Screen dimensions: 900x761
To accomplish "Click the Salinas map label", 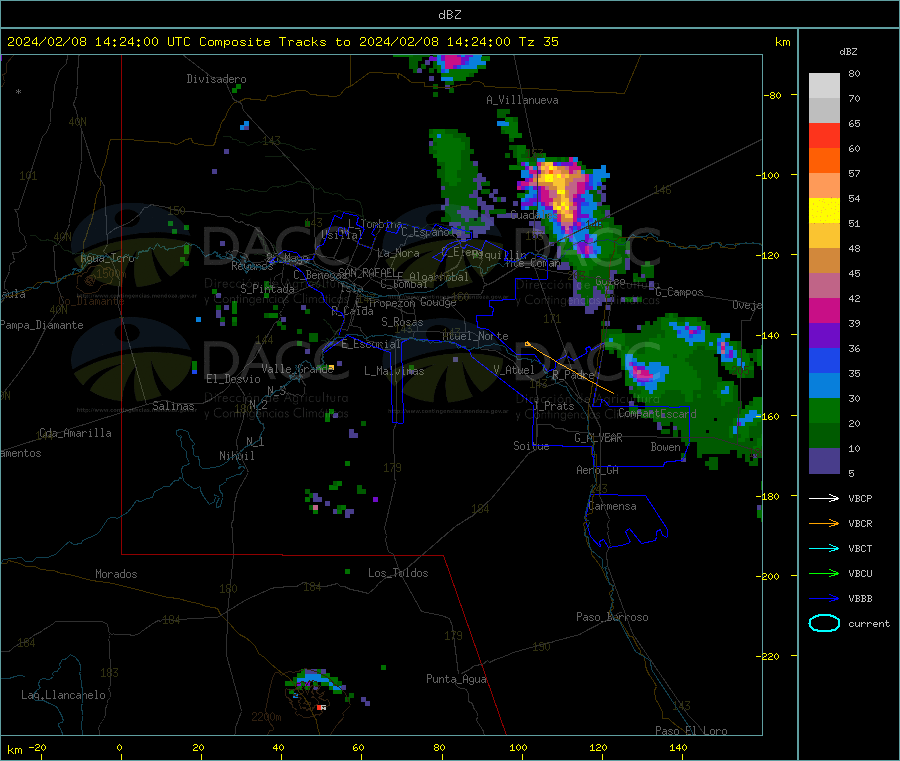I will click(x=173, y=406).
